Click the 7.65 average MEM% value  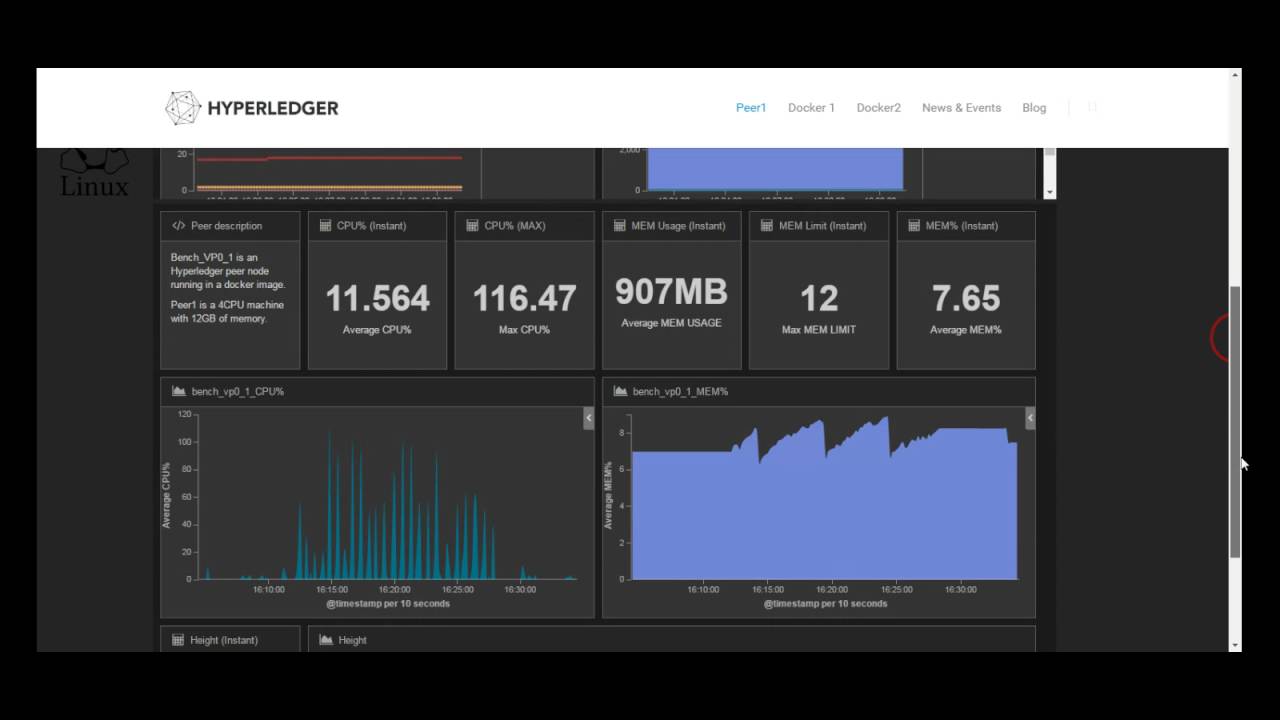tap(965, 298)
